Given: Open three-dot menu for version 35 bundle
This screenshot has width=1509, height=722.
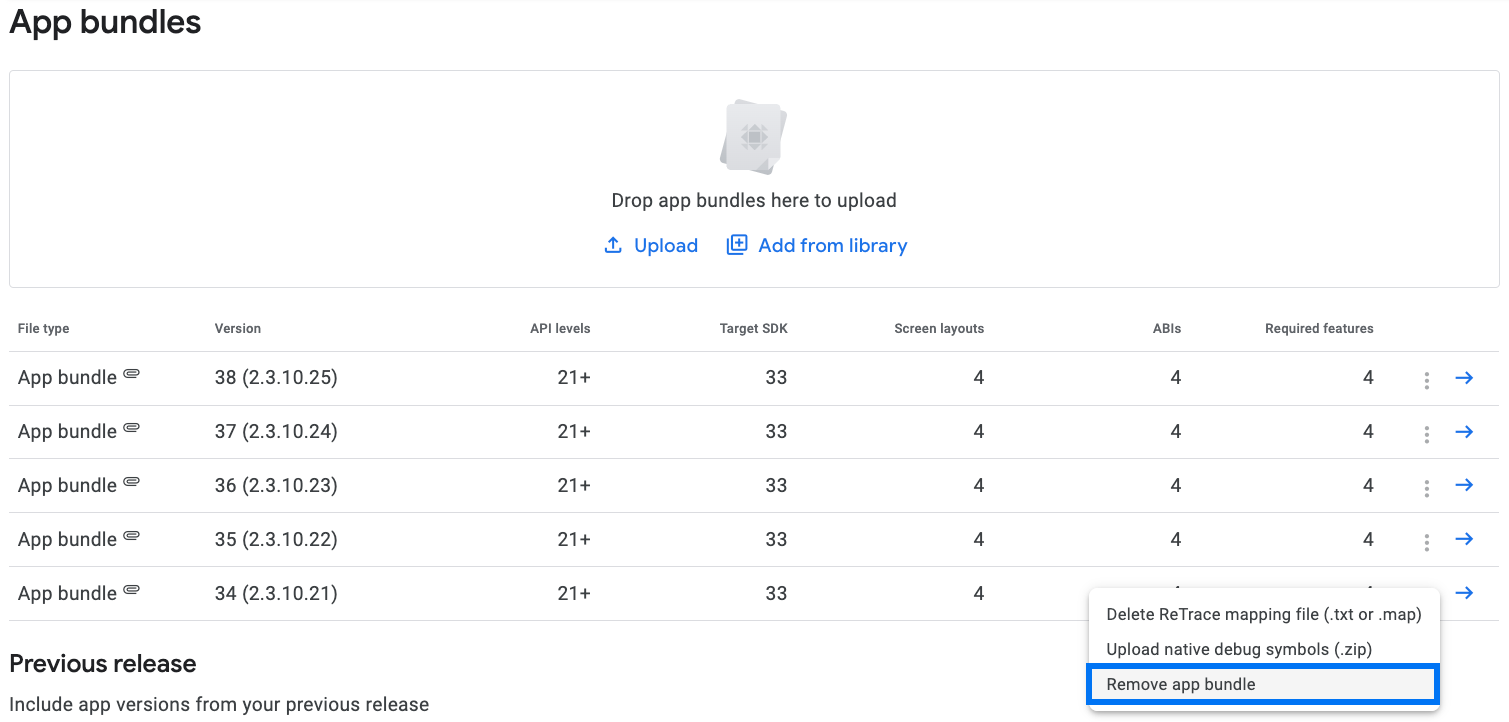Looking at the screenshot, I should [1427, 542].
